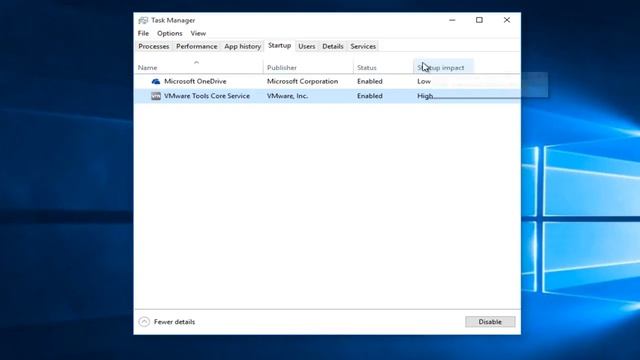Select the Microsoft OneDrive row name
Screen dimensions: 640x360
195,82
